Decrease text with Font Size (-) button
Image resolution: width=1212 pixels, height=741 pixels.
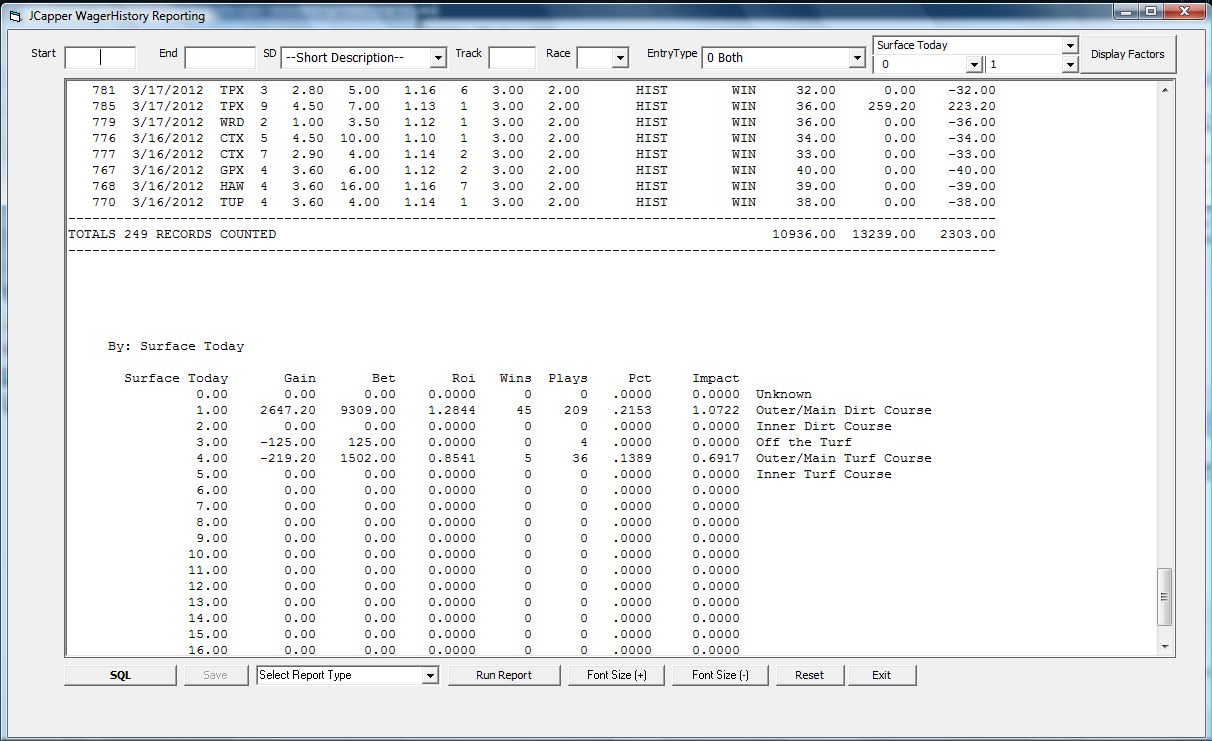720,675
